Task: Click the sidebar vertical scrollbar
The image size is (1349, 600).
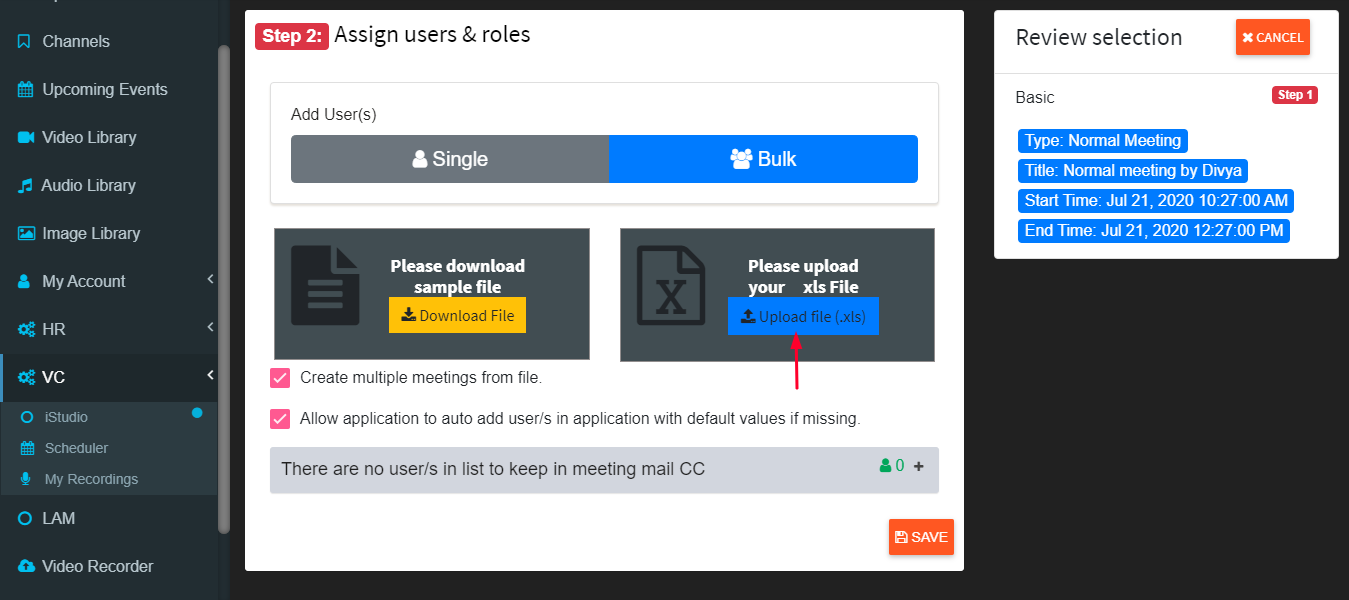Action: coord(224,290)
